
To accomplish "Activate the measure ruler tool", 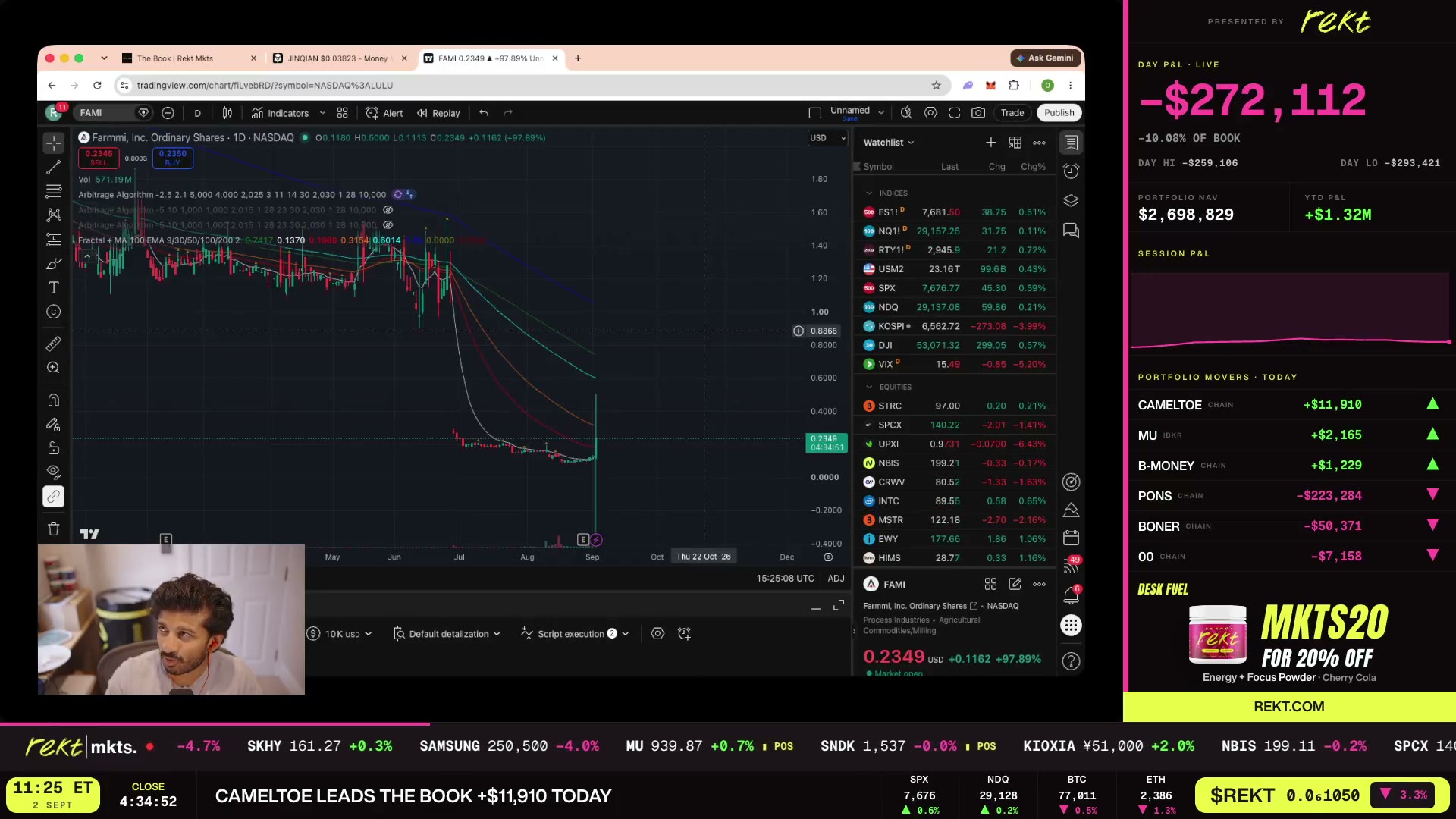I will (x=54, y=344).
